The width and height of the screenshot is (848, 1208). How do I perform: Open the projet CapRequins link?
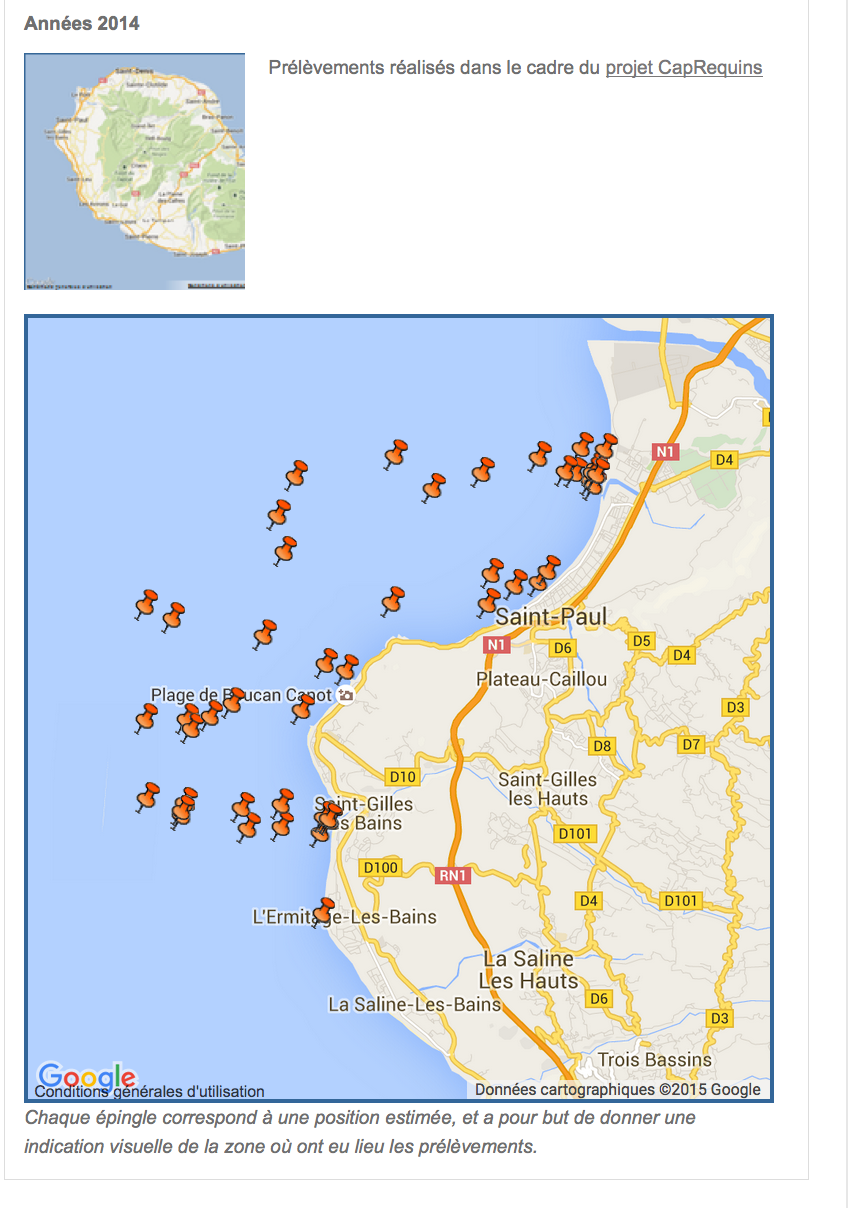click(x=683, y=68)
